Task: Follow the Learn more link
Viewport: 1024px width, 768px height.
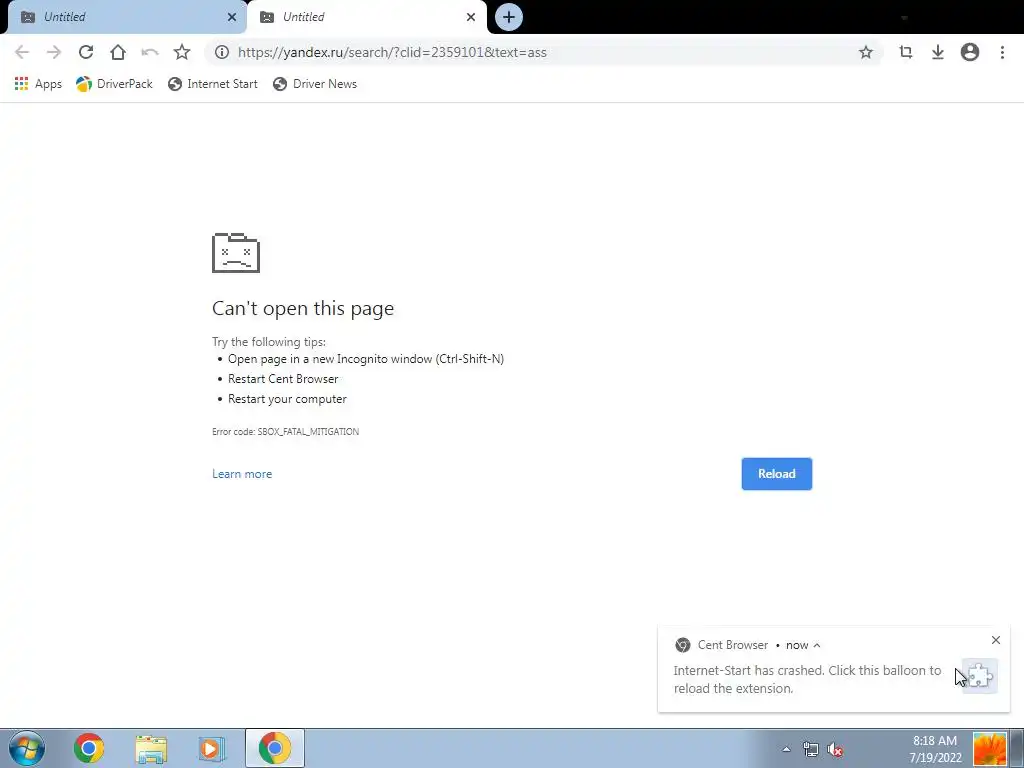Action: point(242,474)
